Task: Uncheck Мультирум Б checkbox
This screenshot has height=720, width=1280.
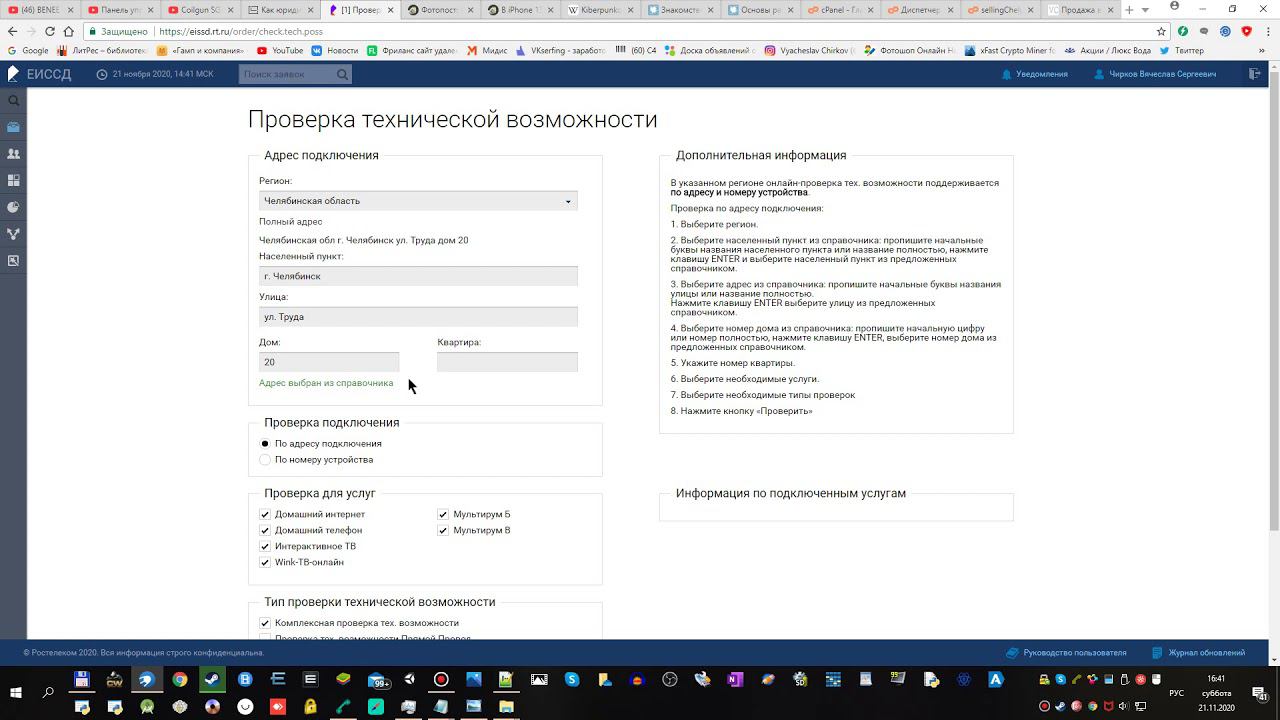Action: pos(443,515)
